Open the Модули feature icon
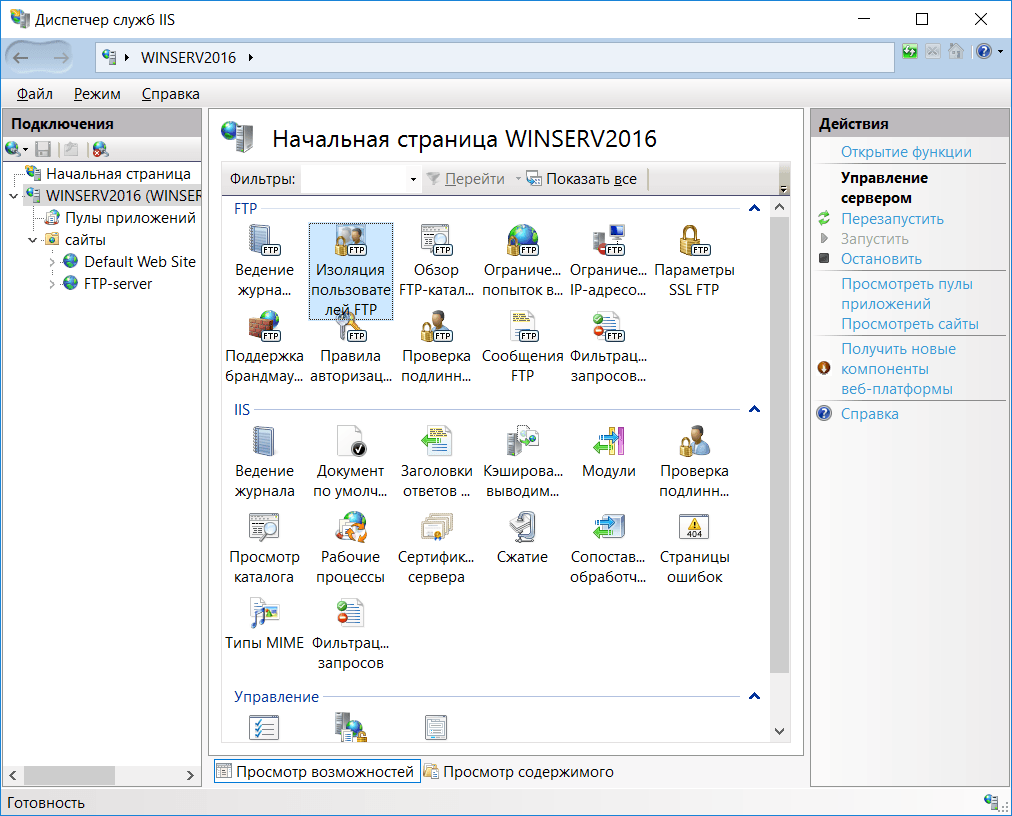The height and width of the screenshot is (816, 1012). click(x=608, y=441)
